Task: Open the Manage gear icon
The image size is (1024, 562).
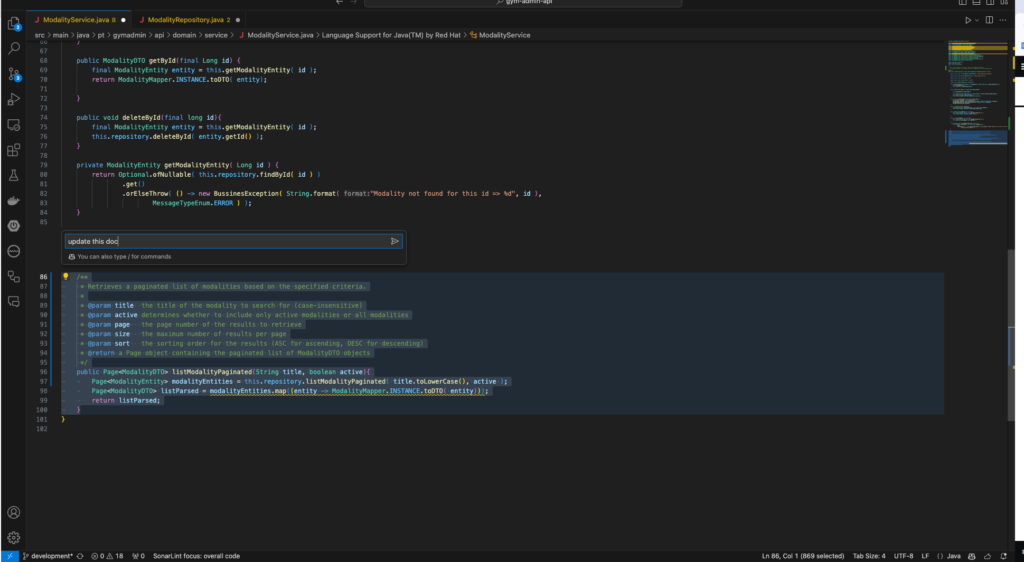Action: click(13, 538)
